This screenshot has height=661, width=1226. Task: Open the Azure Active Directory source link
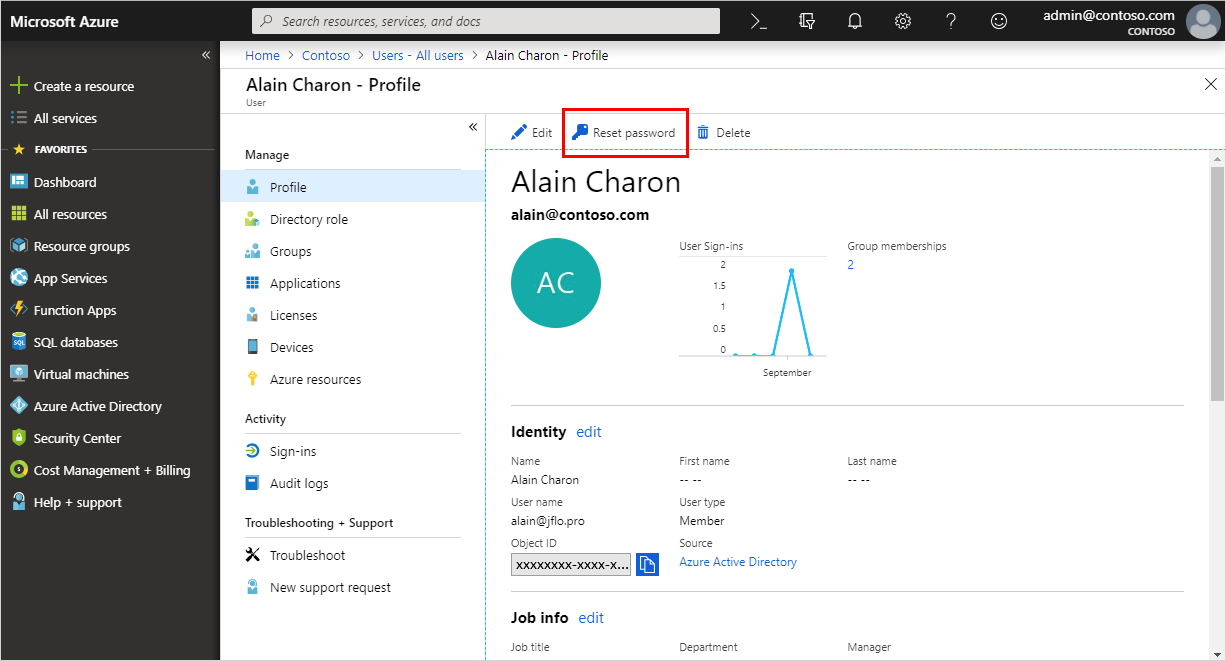(x=738, y=562)
